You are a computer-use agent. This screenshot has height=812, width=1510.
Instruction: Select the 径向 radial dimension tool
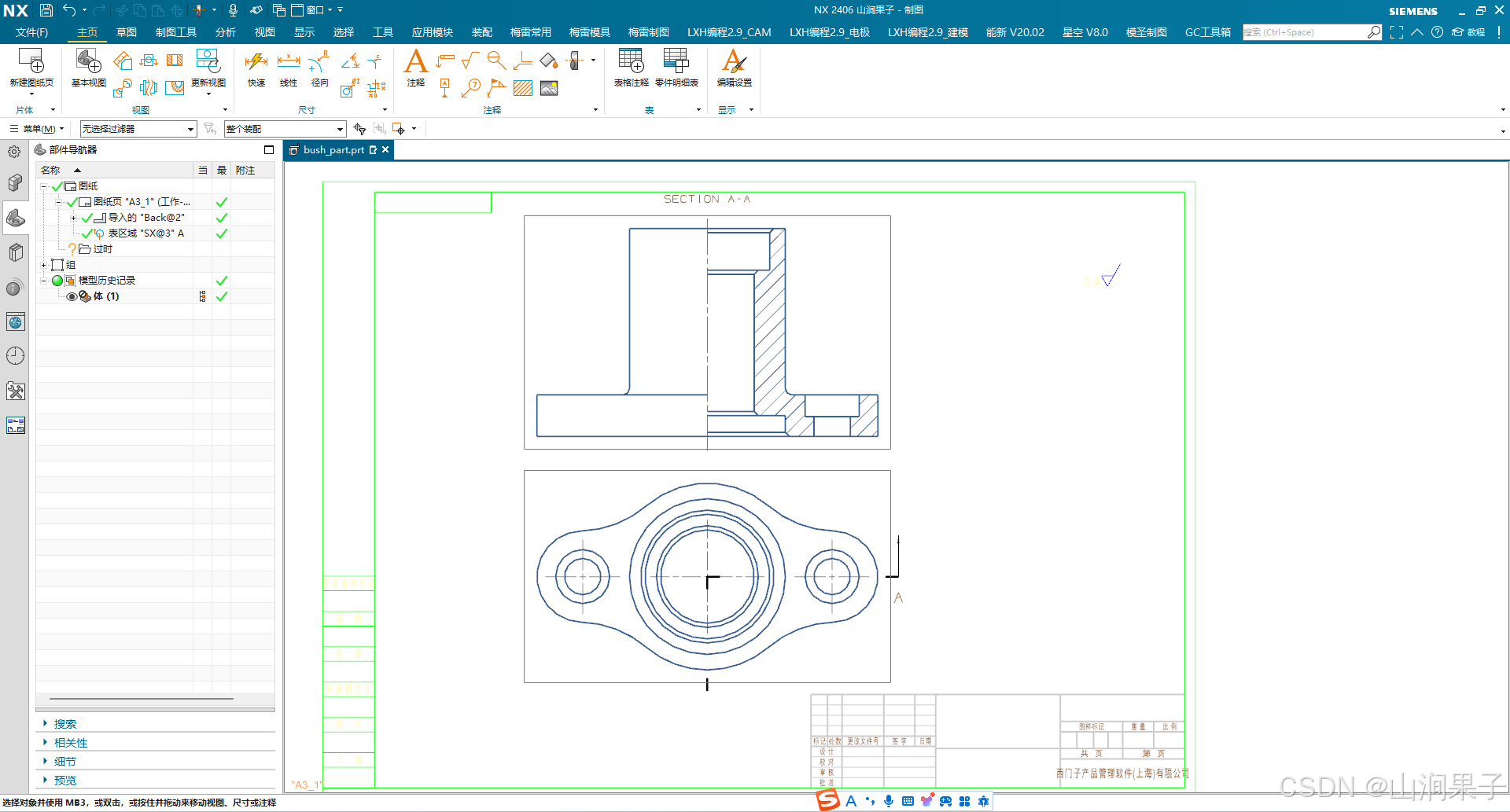[x=319, y=61]
